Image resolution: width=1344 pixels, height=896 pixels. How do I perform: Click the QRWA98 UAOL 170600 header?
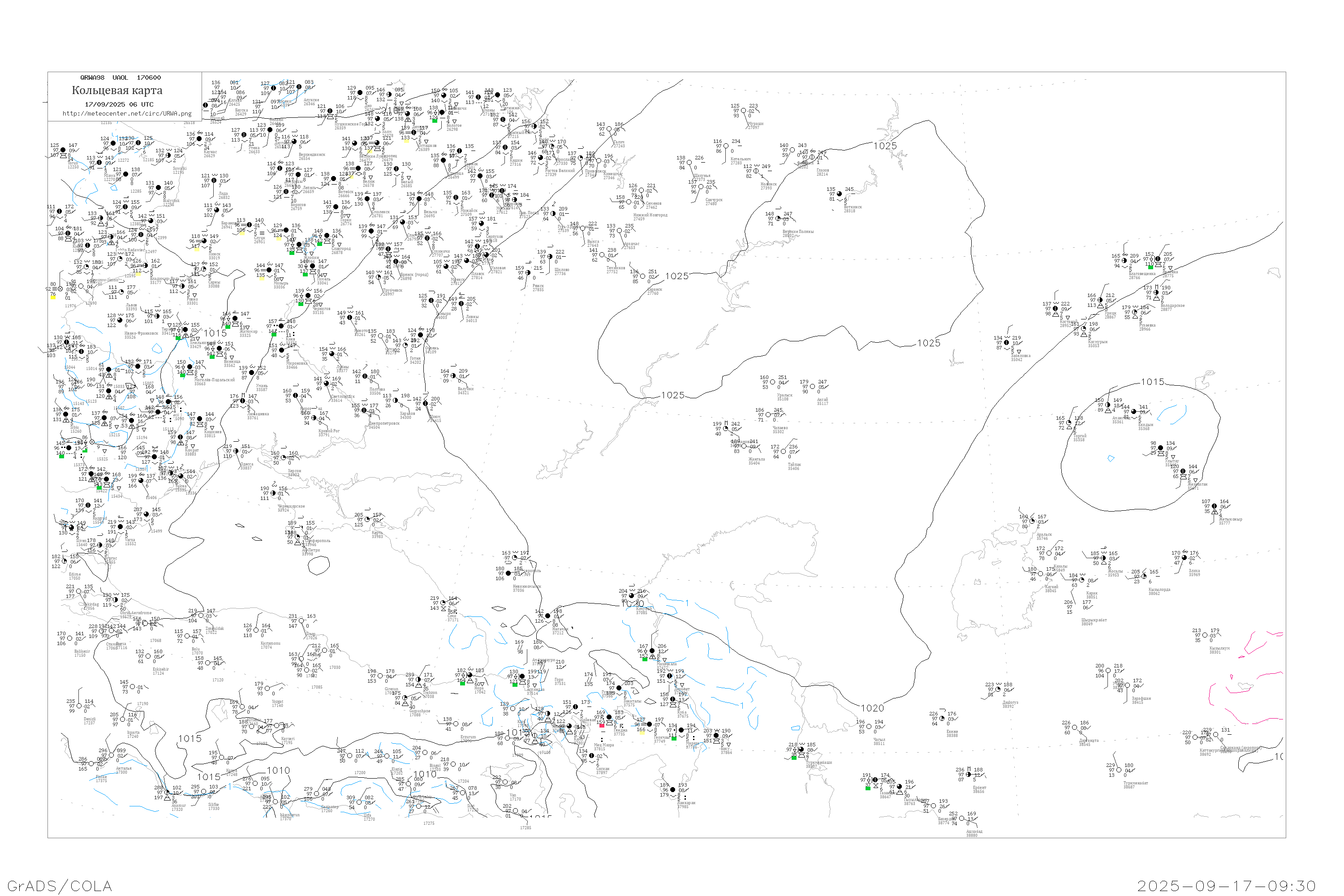point(120,78)
